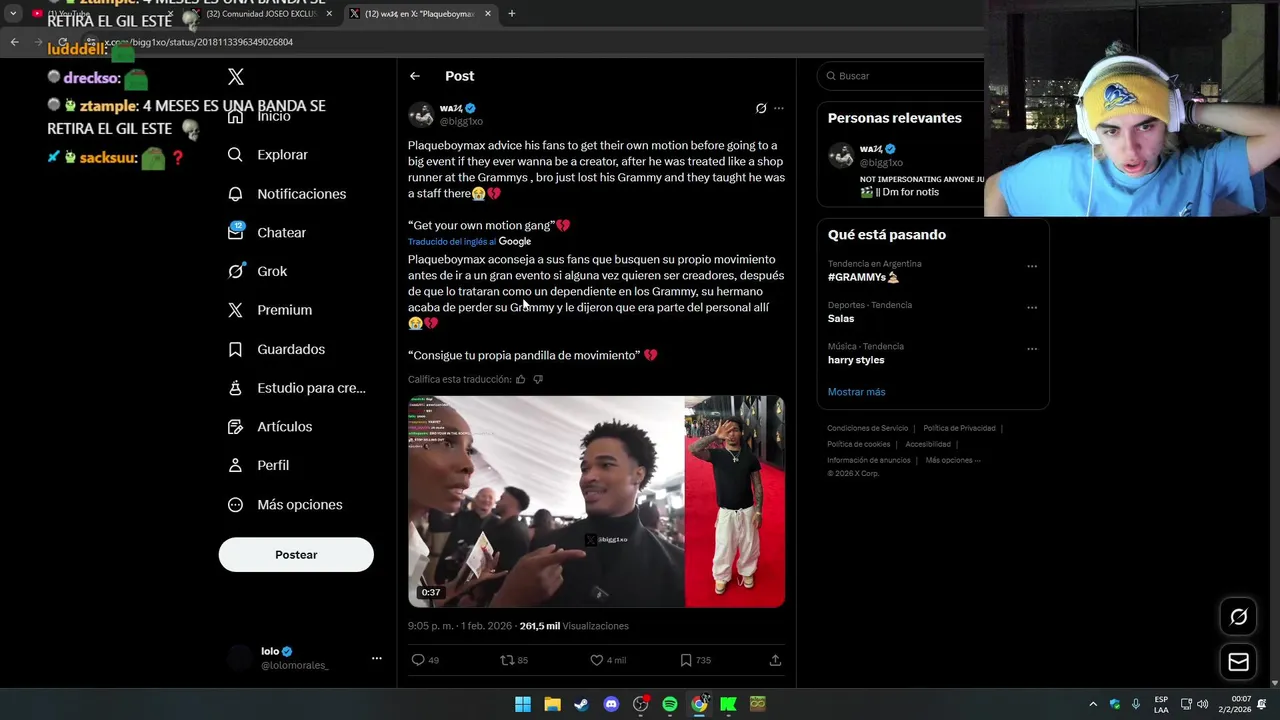1280x720 pixels.
Task: Open Steam from the taskbar
Action: point(581,704)
